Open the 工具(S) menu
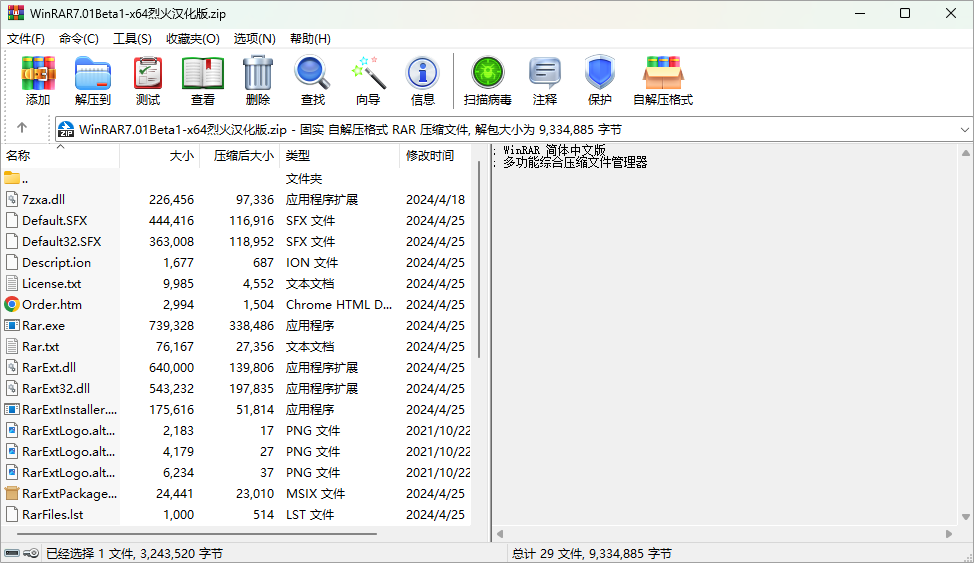Screen dimensions: 974x563 pyautogui.click(x=132, y=39)
